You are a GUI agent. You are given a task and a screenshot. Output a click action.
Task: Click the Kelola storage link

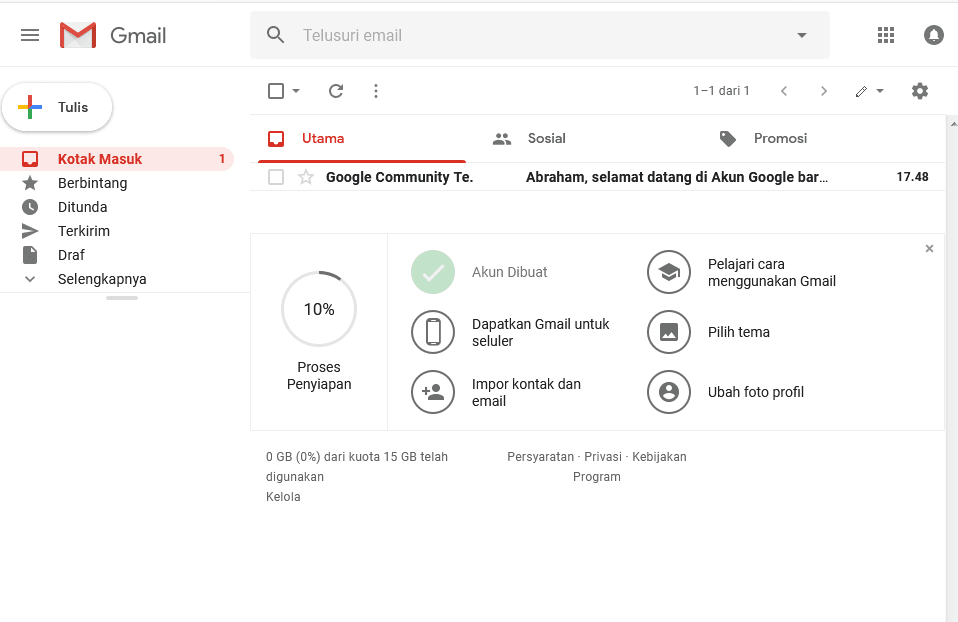283,497
